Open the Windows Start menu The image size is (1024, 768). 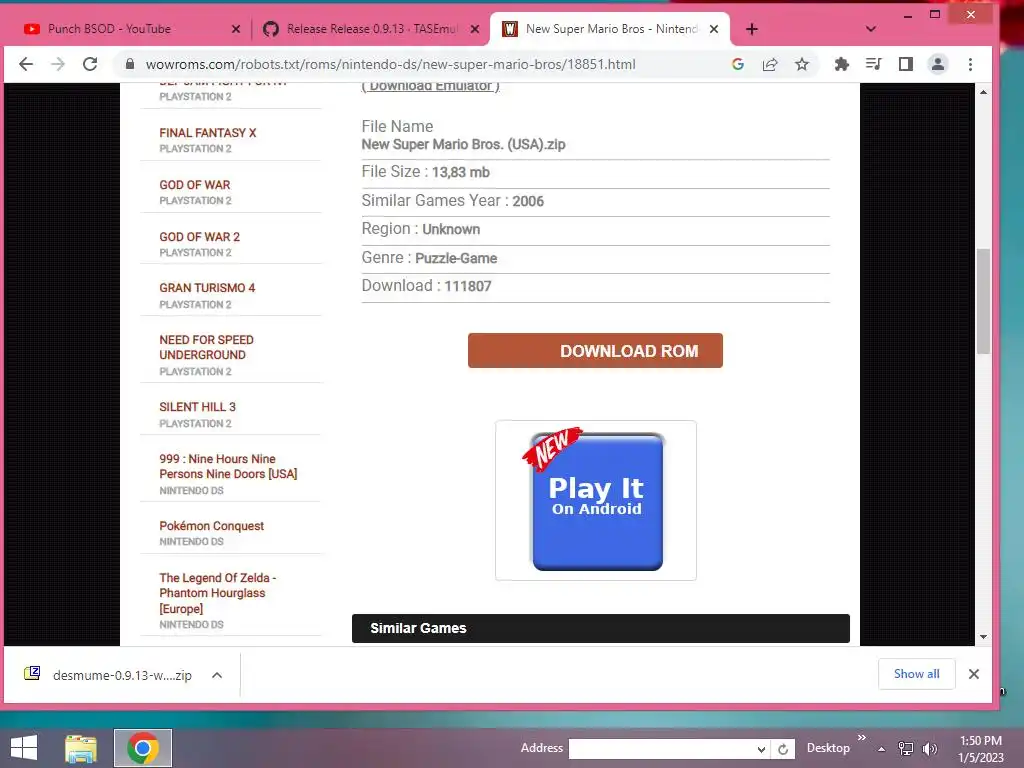(24, 748)
